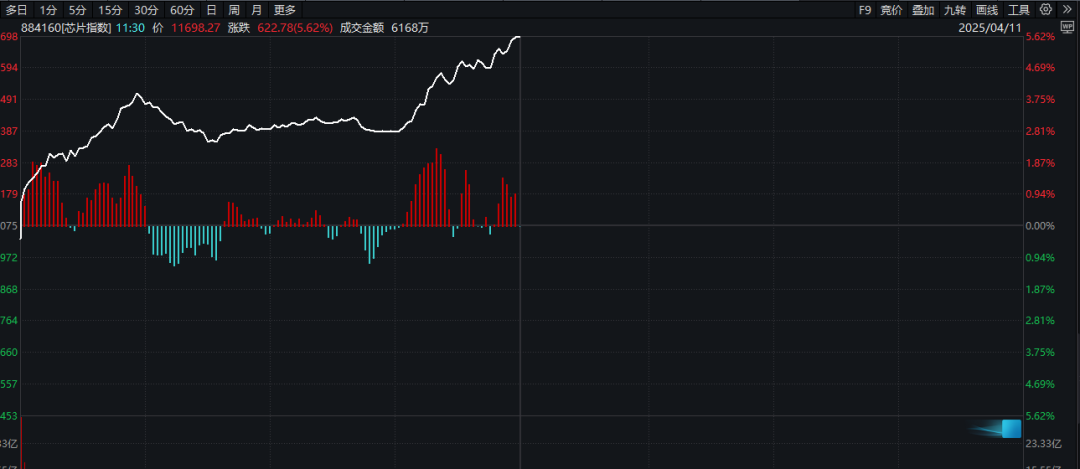Viewport: 1080px width, 469px height.
Task: Switch to the 日 daily chart
Action: tap(211, 10)
